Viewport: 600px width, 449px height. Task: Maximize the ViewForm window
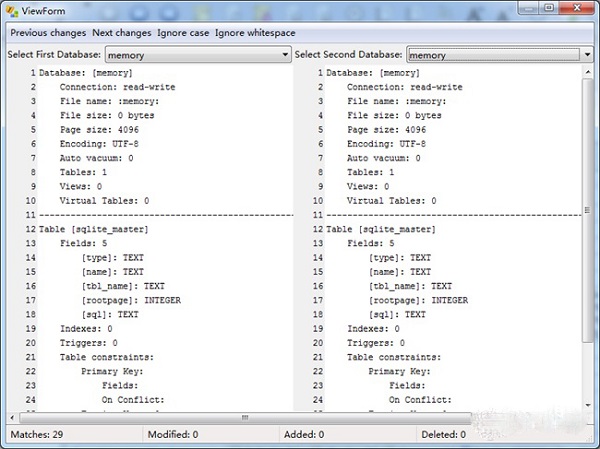tap(549, 8)
